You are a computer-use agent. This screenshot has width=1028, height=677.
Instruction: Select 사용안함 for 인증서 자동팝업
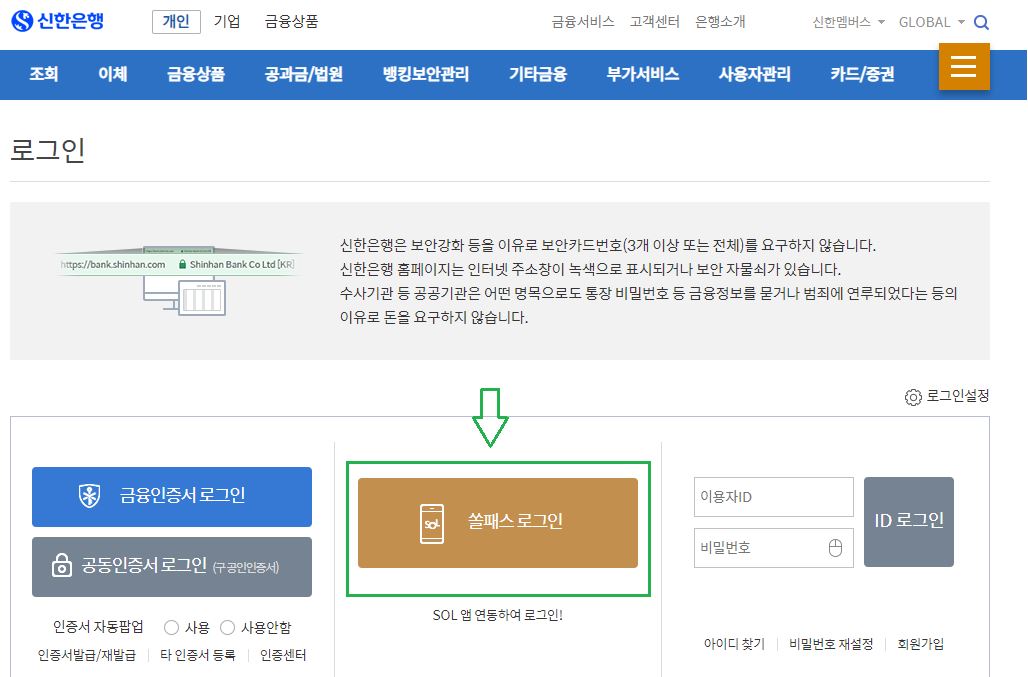[227, 627]
